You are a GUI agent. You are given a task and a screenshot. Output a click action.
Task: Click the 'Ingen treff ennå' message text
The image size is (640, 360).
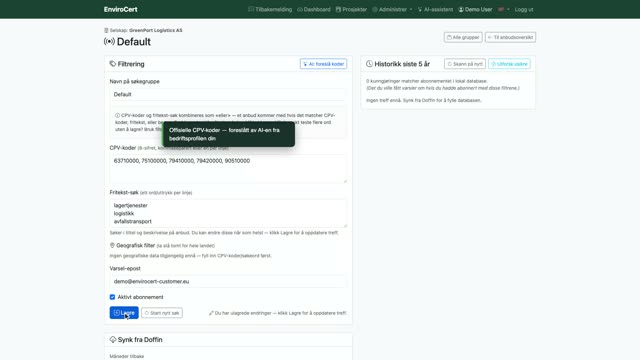(x=424, y=100)
